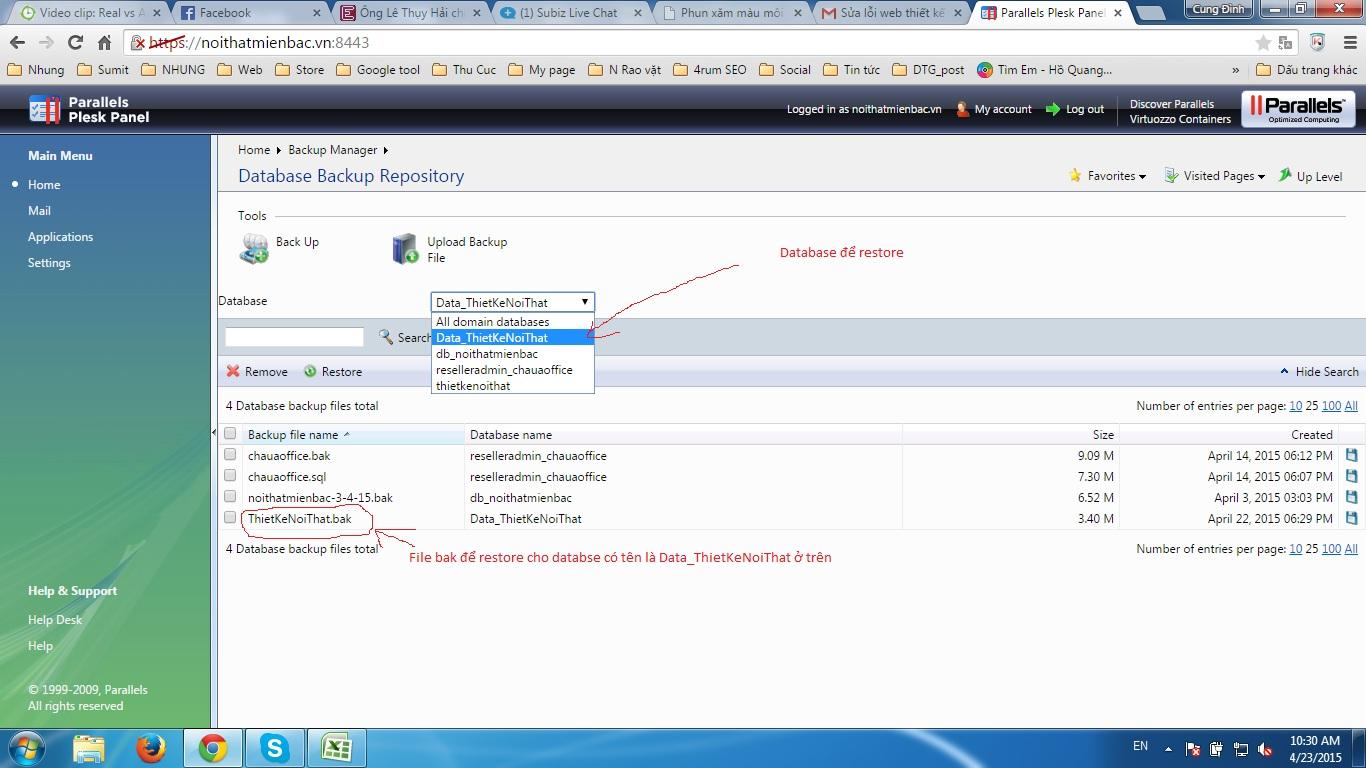The height and width of the screenshot is (768, 1366).
Task: Download ThietKeNoiThat.bak via its disk icon
Action: pos(1352,518)
